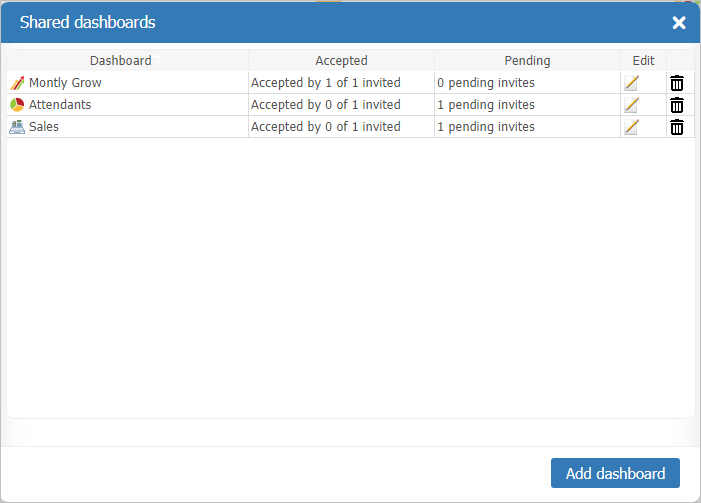This screenshot has height=503, width=701.
Task: Click the Pending column header
Action: tap(527, 61)
